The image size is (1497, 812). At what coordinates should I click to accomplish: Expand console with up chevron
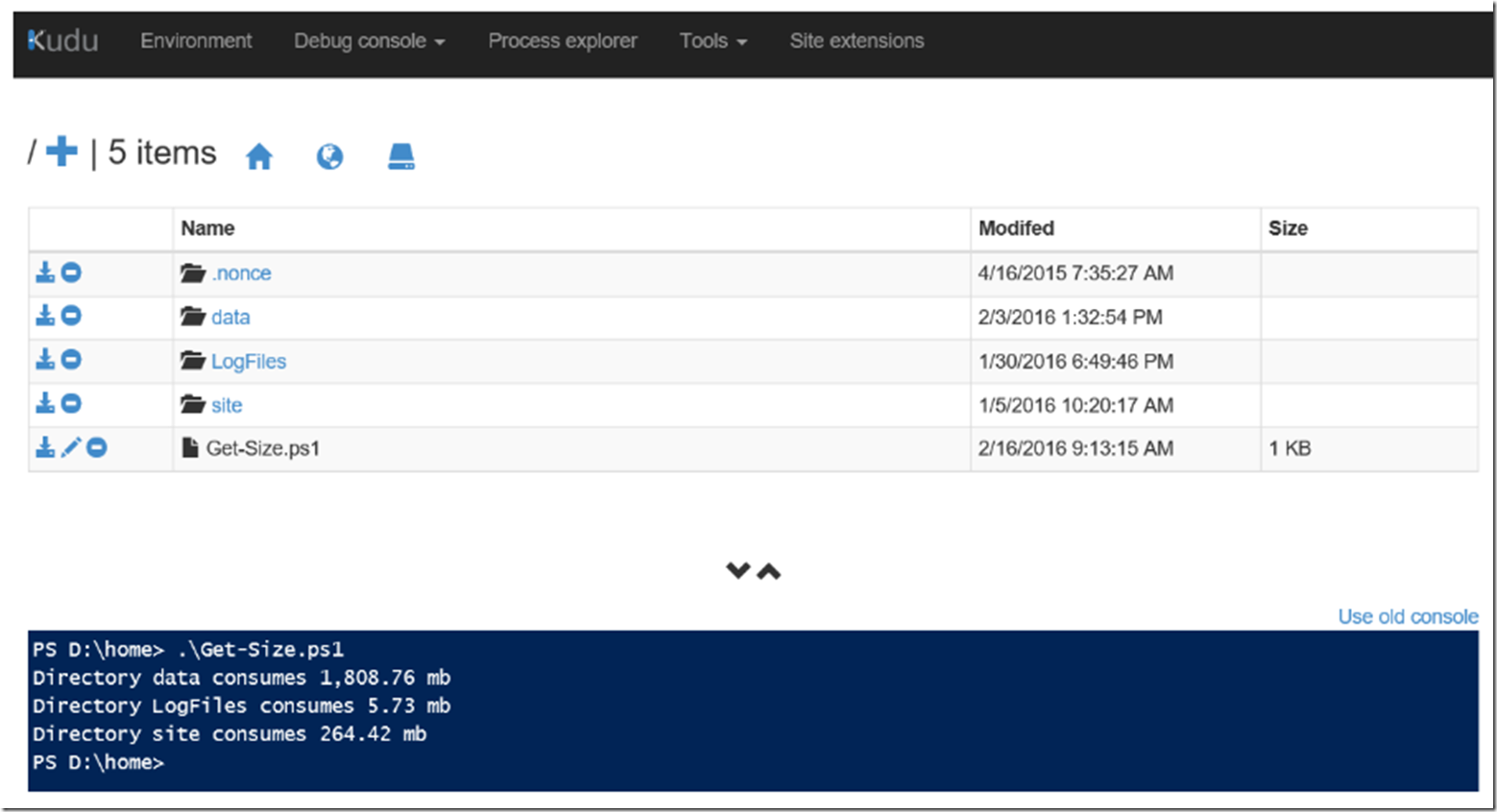(x=769, y=571)
